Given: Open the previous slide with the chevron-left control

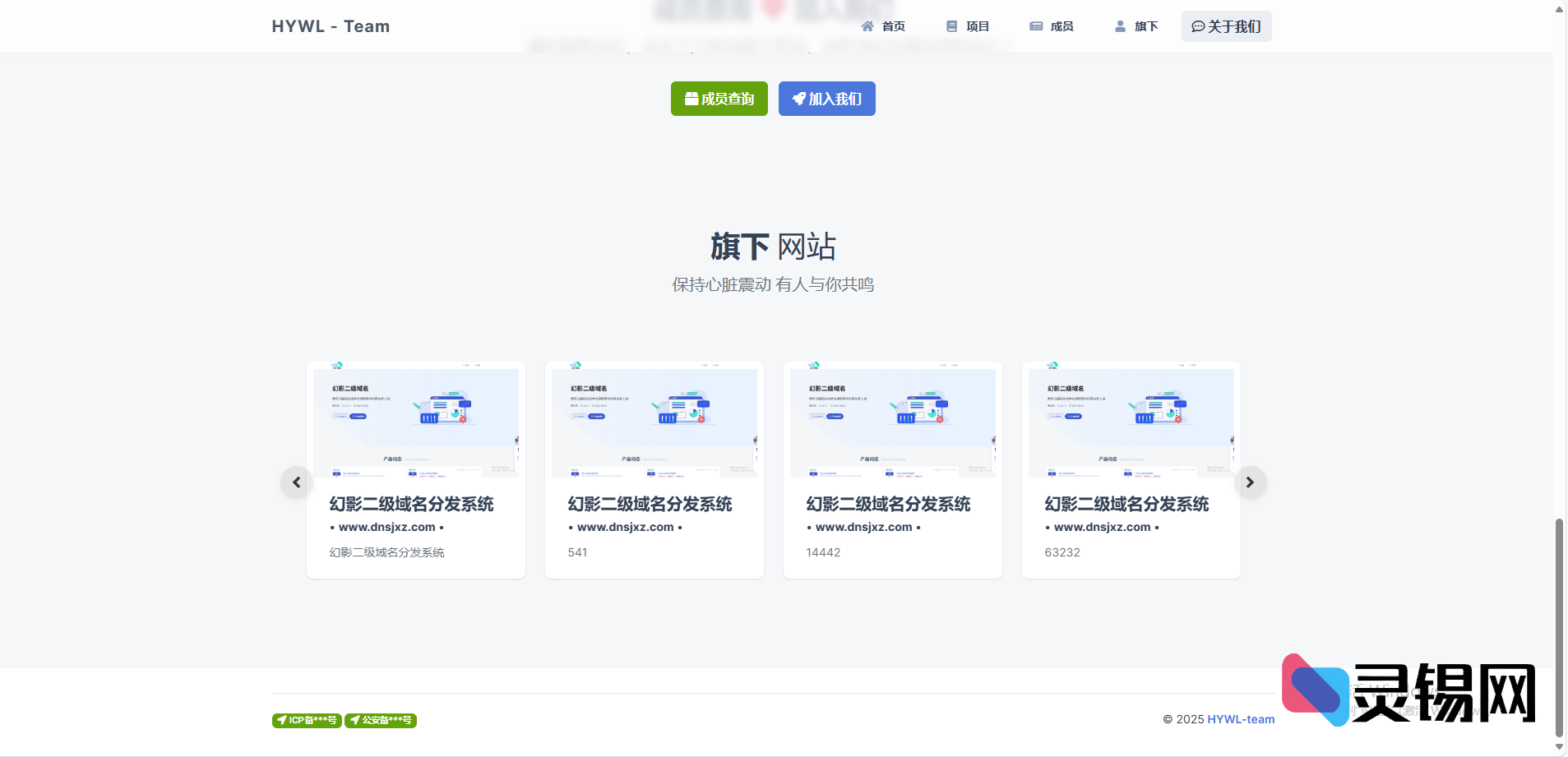Looking at the screenshot, I should 296,482.
